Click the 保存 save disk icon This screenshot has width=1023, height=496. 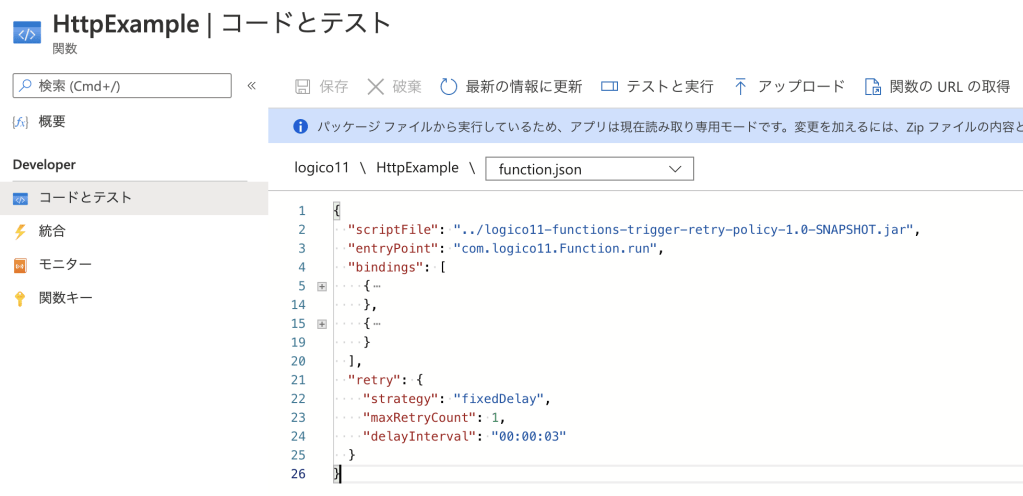303,87
